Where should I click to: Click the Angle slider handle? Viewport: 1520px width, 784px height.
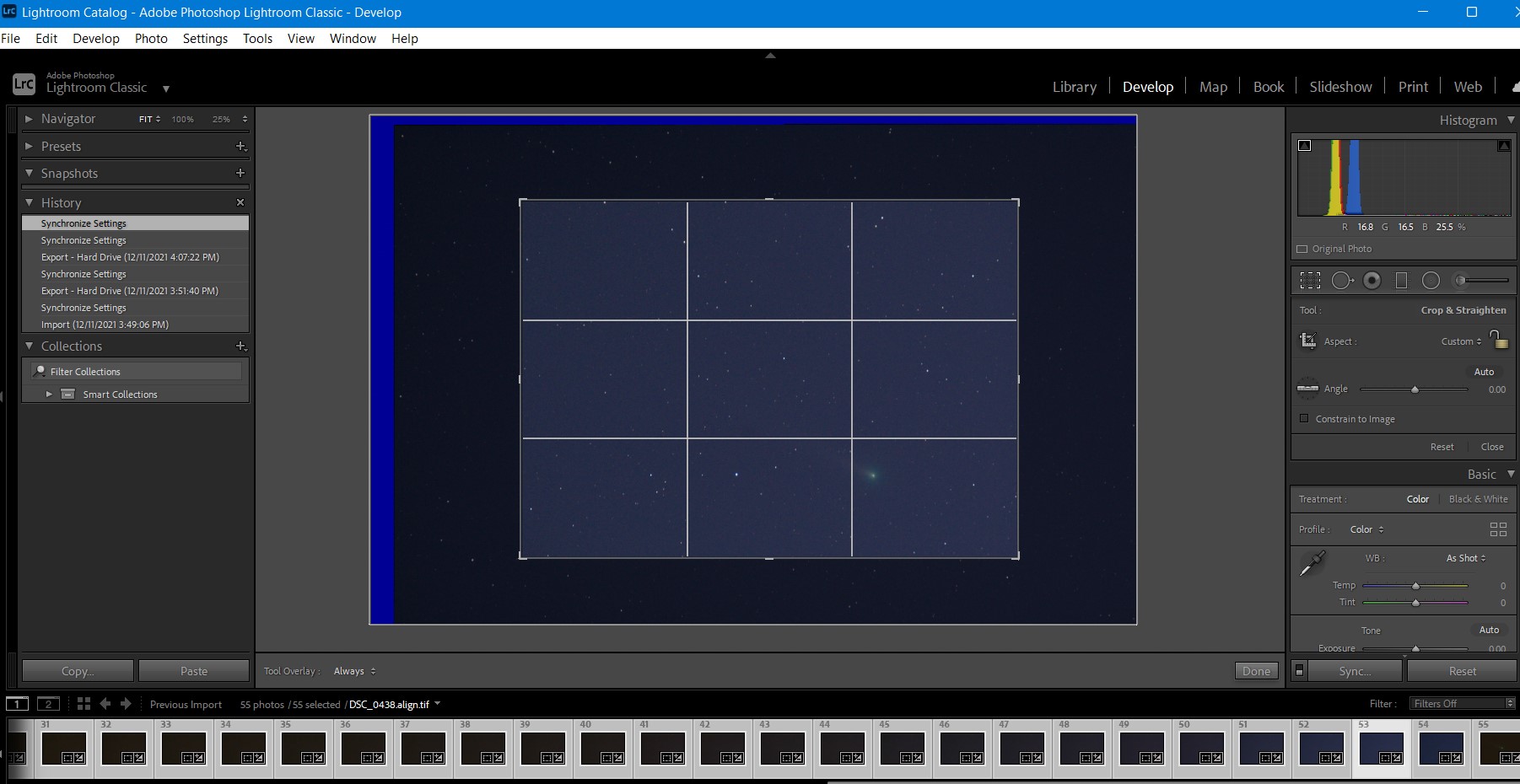1415,389
